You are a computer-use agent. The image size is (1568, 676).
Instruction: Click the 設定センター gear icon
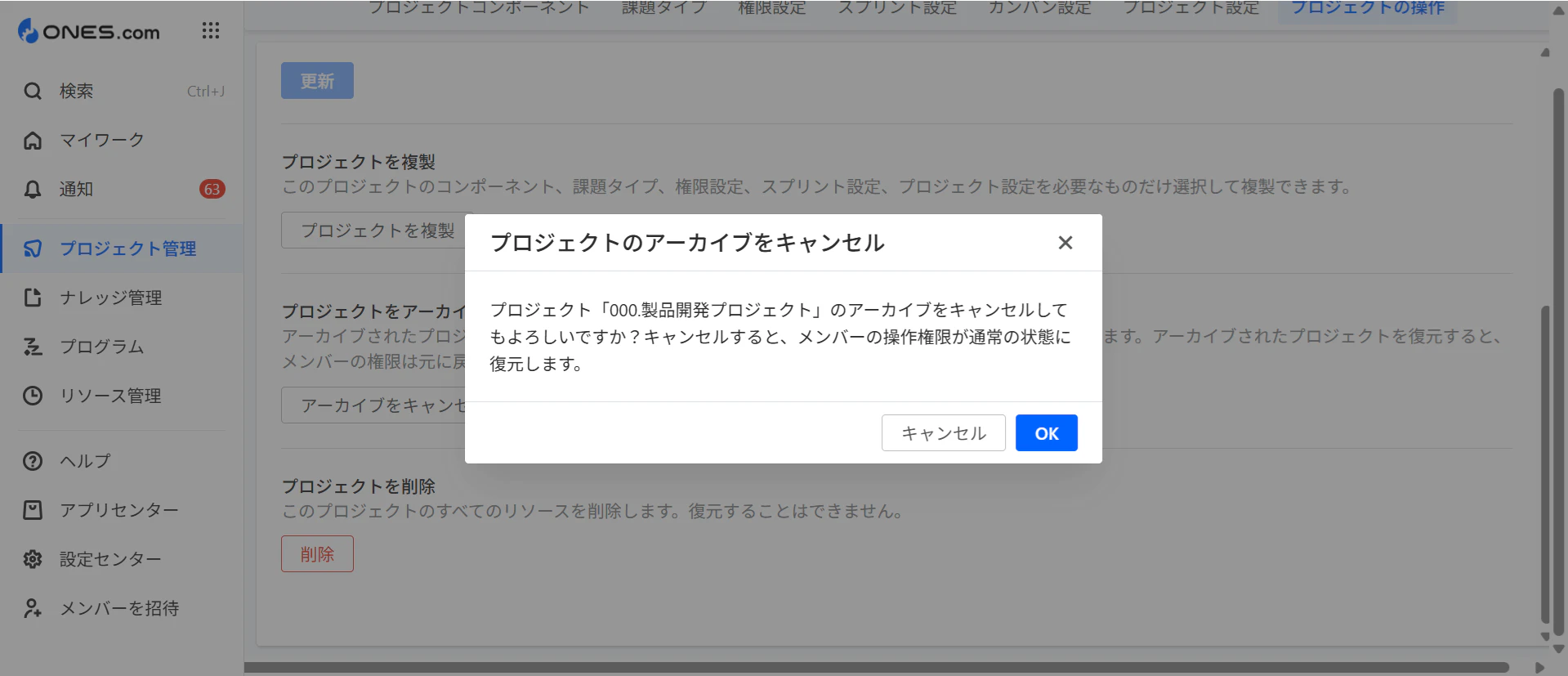coord(33,559)
